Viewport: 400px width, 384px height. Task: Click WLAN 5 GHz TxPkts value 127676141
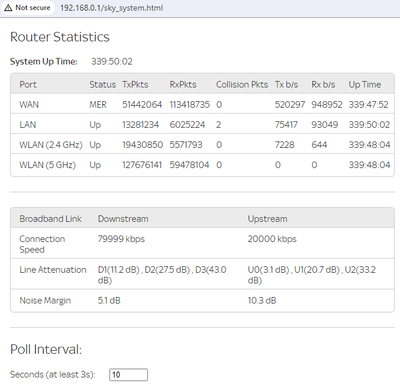(142, 165)
